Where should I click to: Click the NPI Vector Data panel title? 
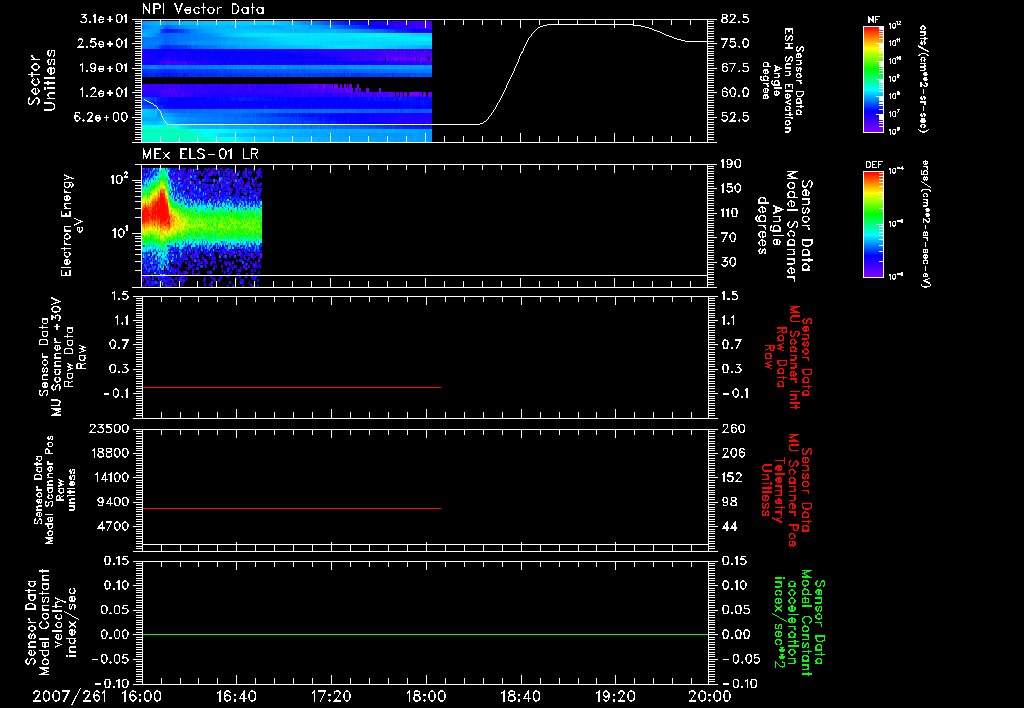pos(204,9)
